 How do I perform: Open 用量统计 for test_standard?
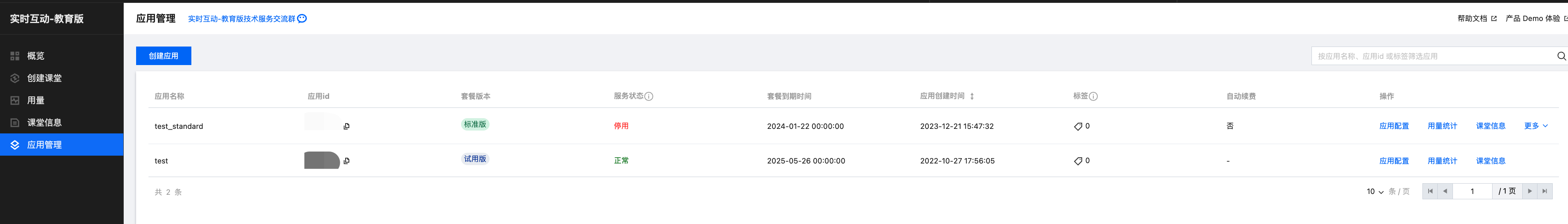pyautogui.click(x=1442, y=126)
